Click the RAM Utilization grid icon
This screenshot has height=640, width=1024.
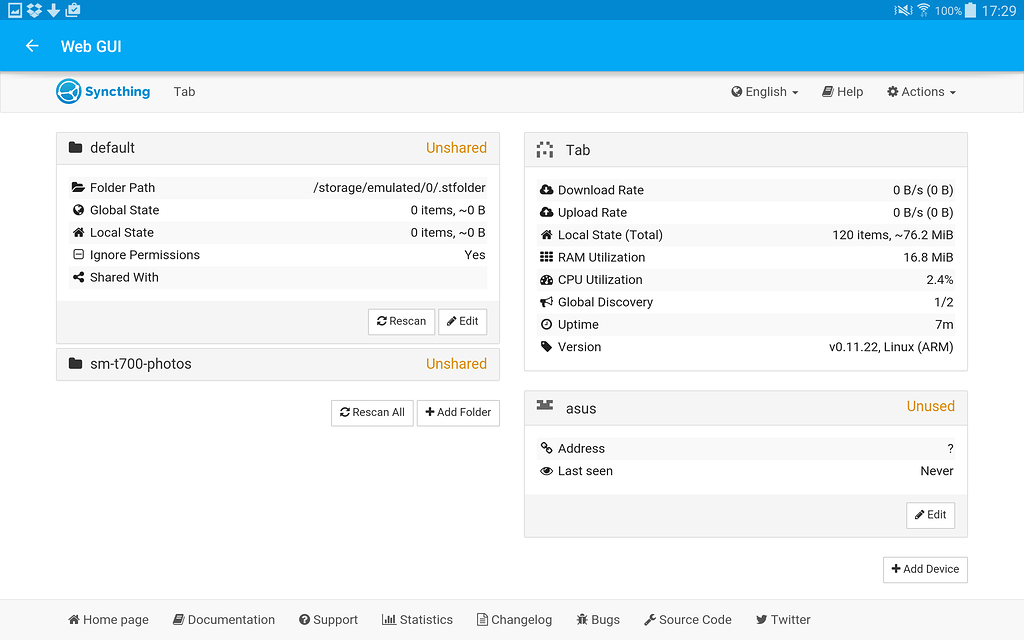[545, 257]
